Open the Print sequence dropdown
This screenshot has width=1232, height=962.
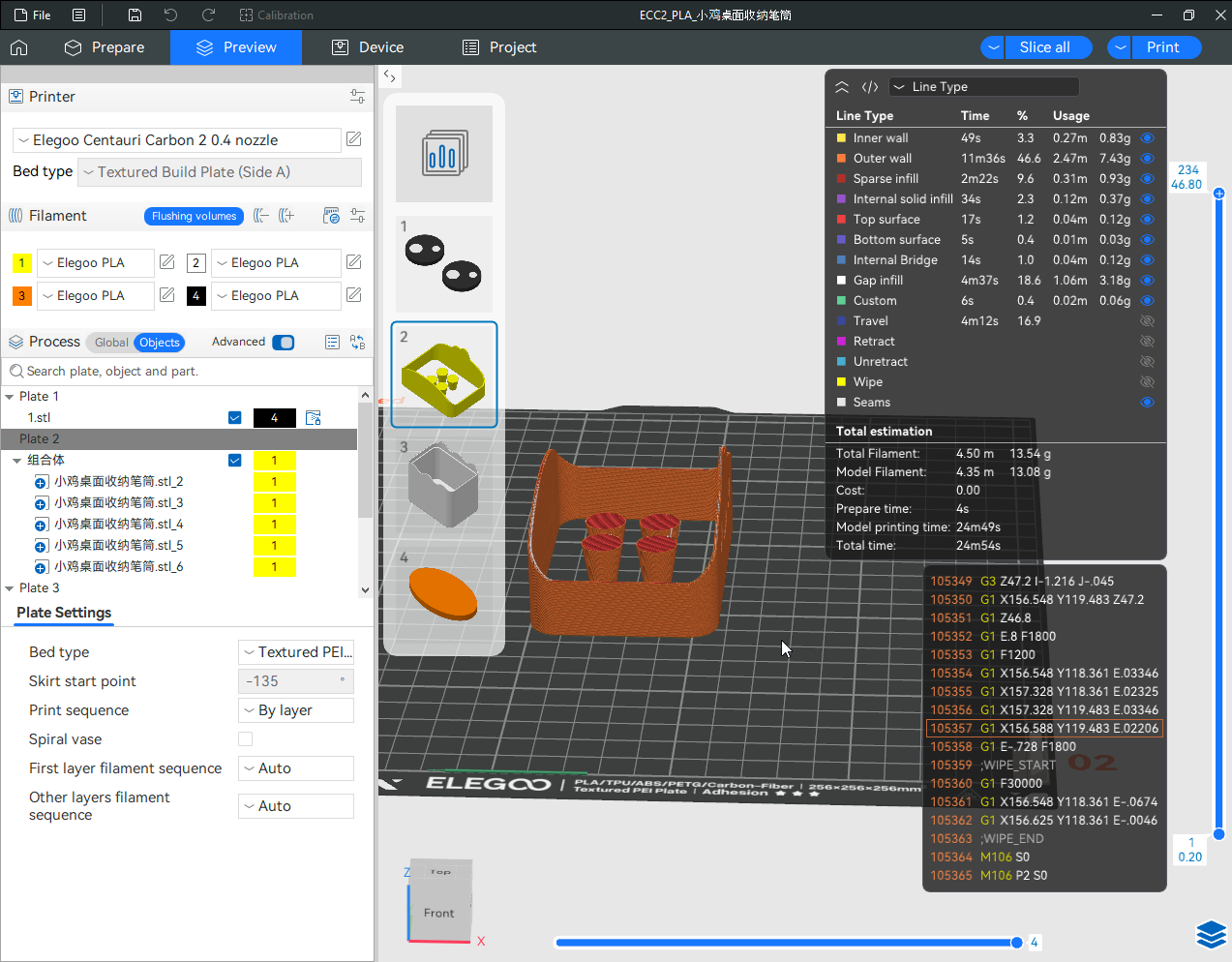[296, 710]
